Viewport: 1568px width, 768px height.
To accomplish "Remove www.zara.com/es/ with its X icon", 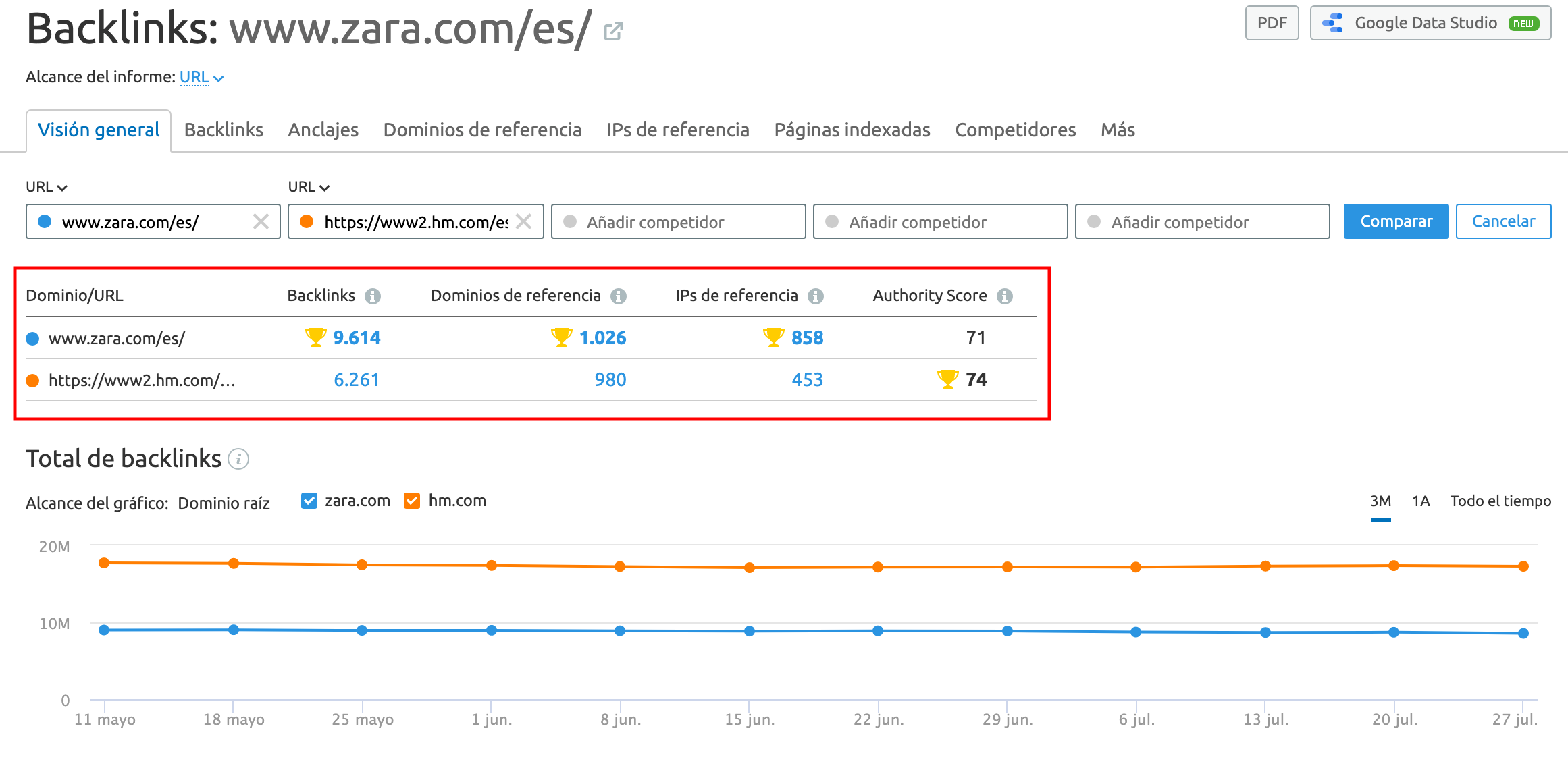I will point(261,221).
